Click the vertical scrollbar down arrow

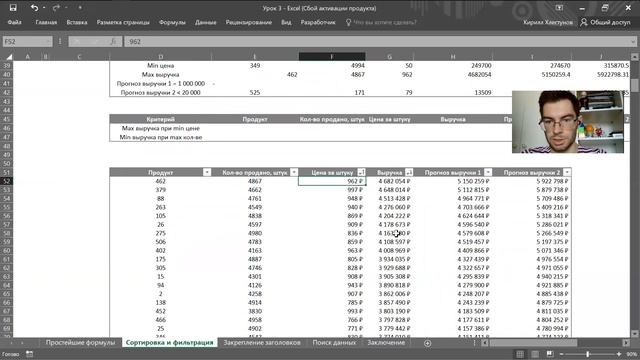click(635, 333)
